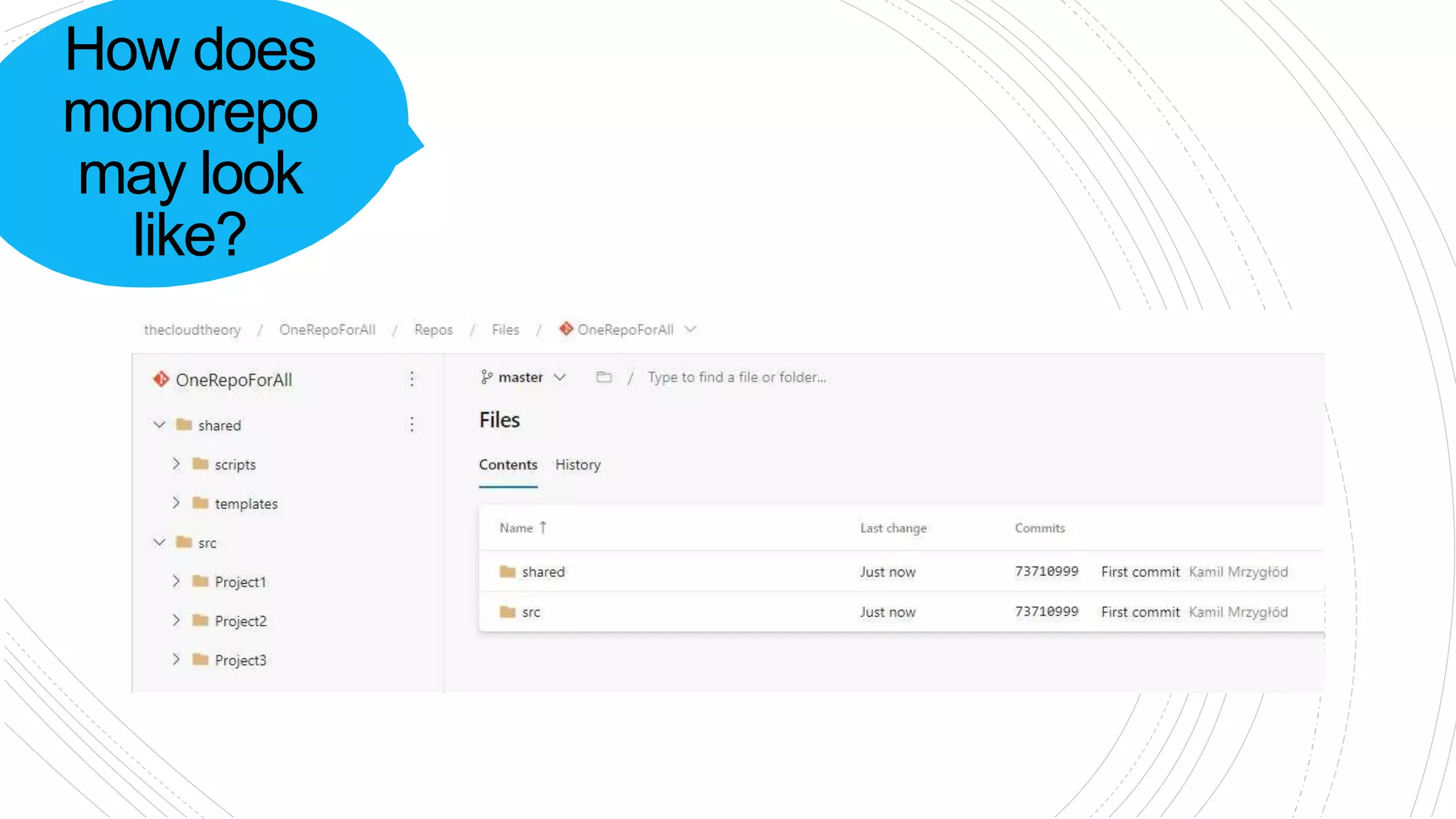The height and width of the screenshot is (819, 1456).
Task: Click the repo diamond icon in breadcrumb
Action: tap(566, 328)
